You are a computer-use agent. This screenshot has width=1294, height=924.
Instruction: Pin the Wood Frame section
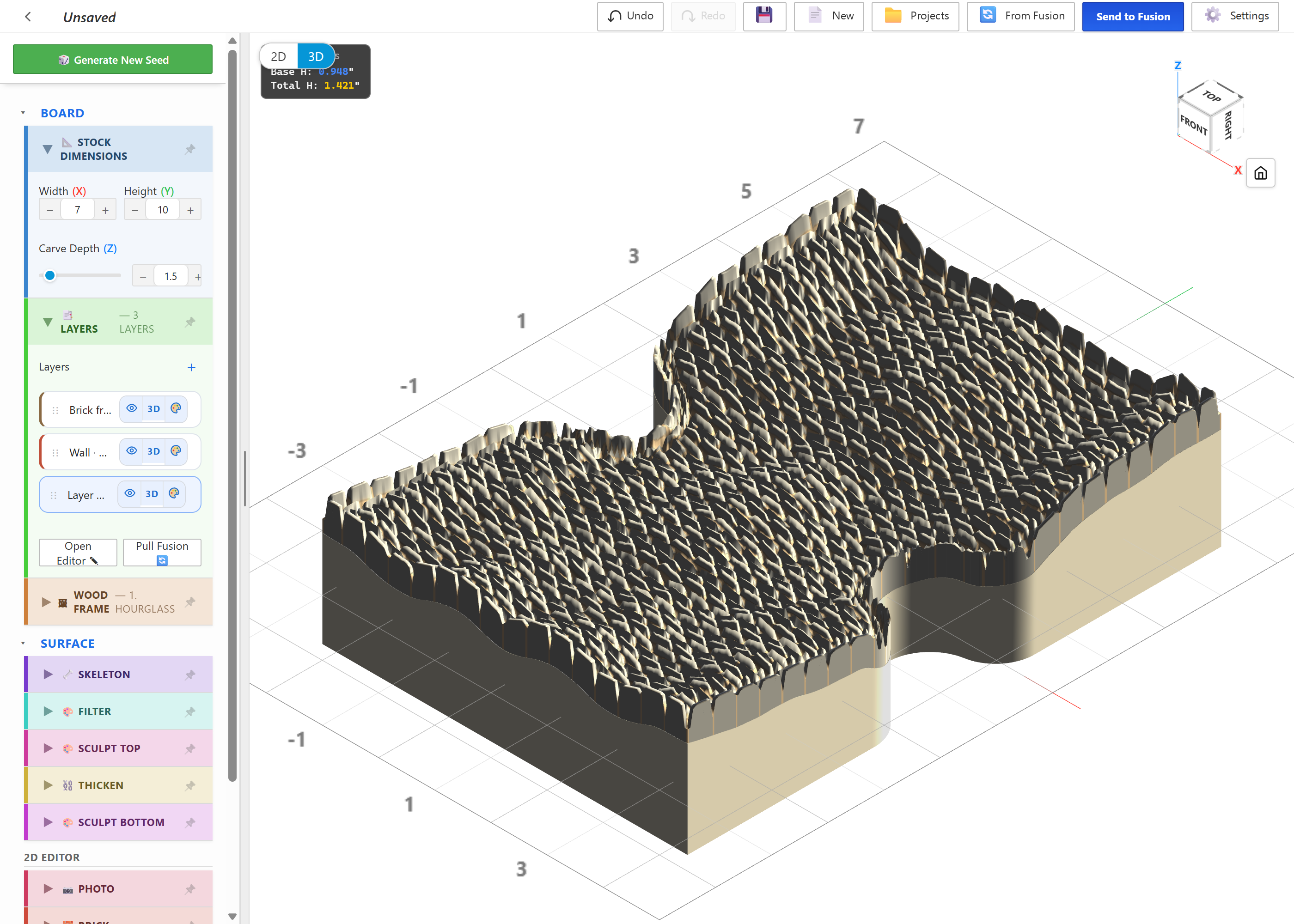coord(190,602)
